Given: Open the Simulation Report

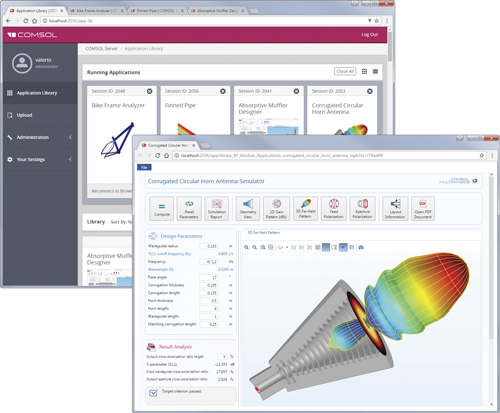Looking at the screenshot, I should click(217, 209).
